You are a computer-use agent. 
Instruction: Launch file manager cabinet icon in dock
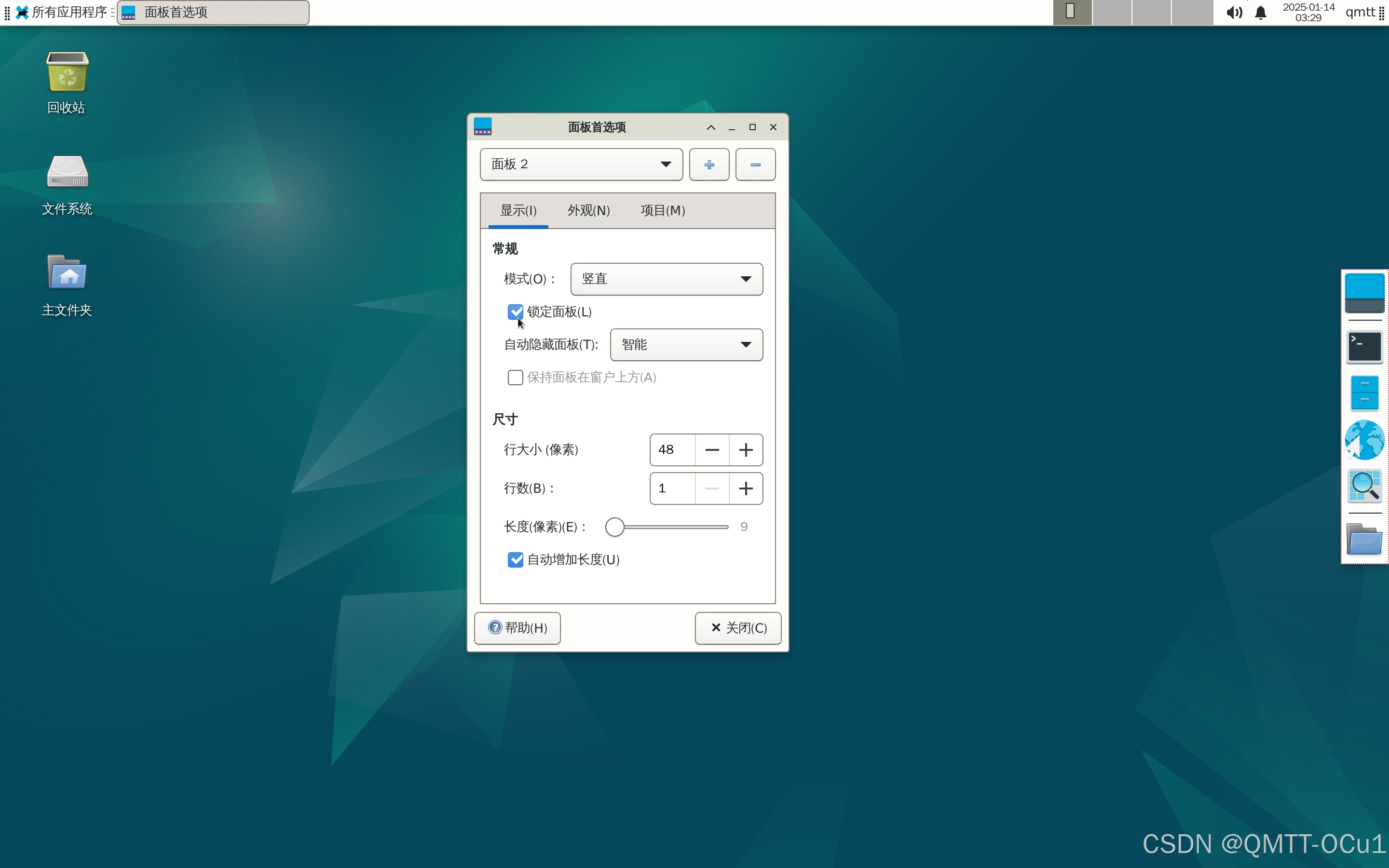tap(1364, 393)
